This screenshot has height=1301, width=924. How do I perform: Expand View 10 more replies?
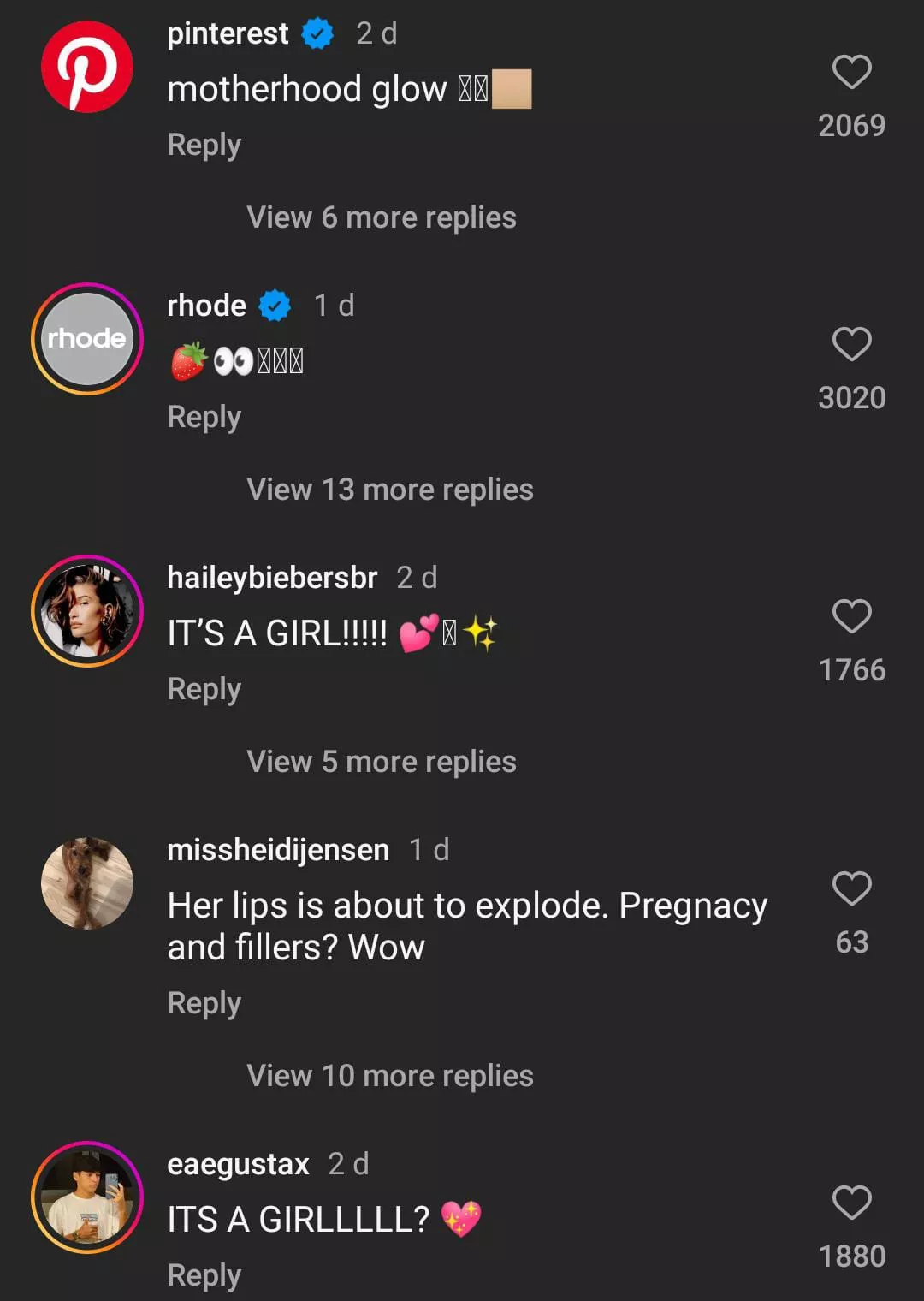coord(389,1076)
